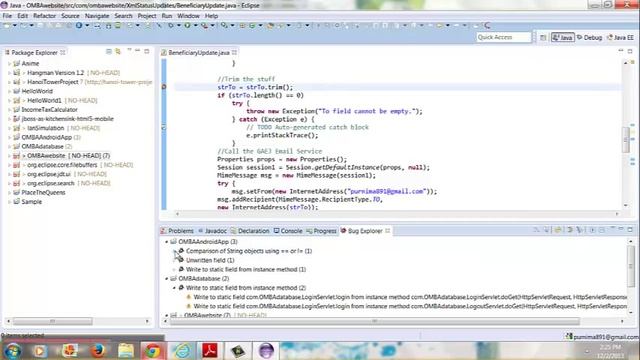Viewport: 640px width, 360px height.
Task: Click the Package Explorer horizontal scrollbar thumb
Action: point(53,322)
